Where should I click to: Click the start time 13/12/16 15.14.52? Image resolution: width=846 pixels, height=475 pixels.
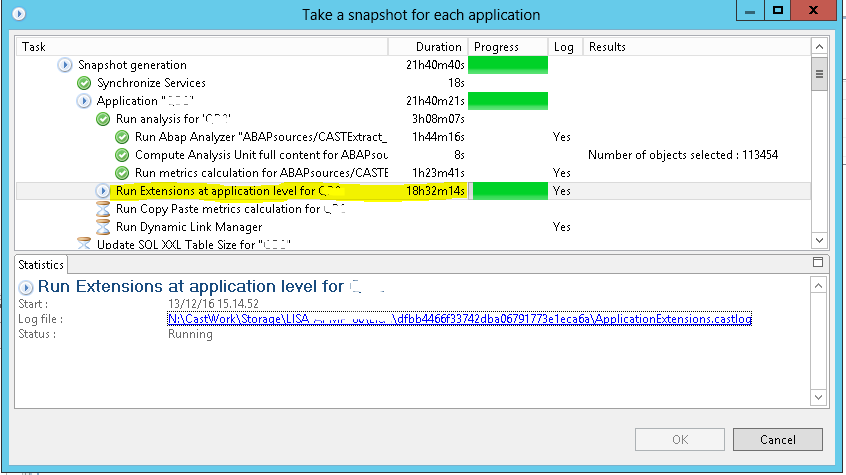(x=213, y=304)
